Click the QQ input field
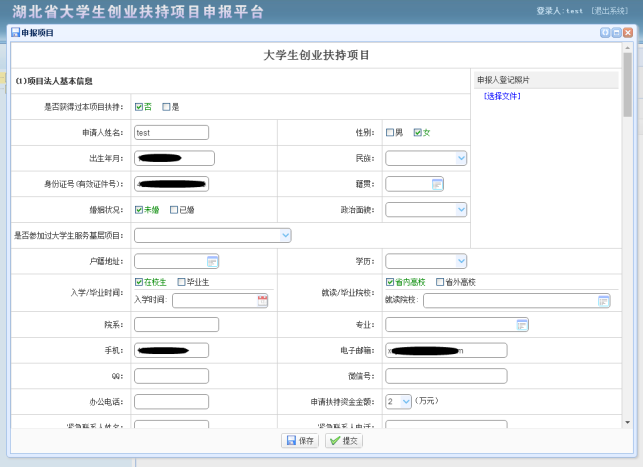This screenshot has width=643, height=467. coord(171,376)
